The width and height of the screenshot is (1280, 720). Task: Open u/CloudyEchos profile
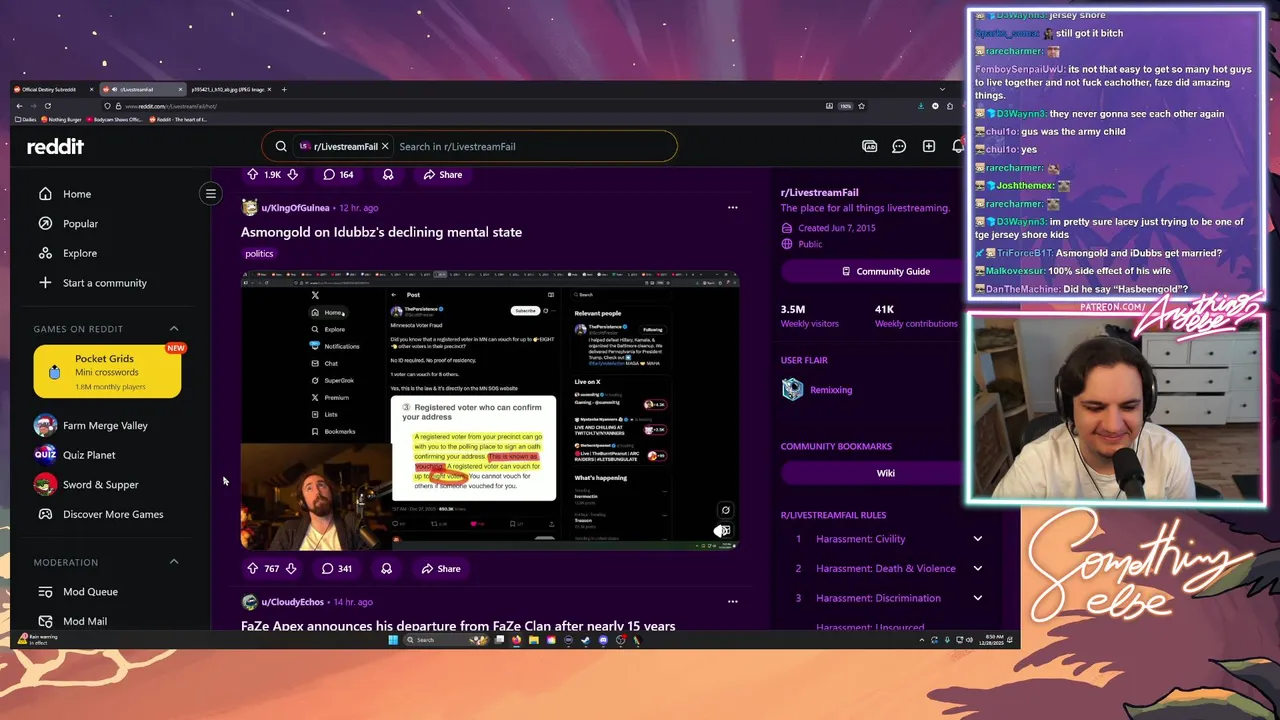point(293,602)
